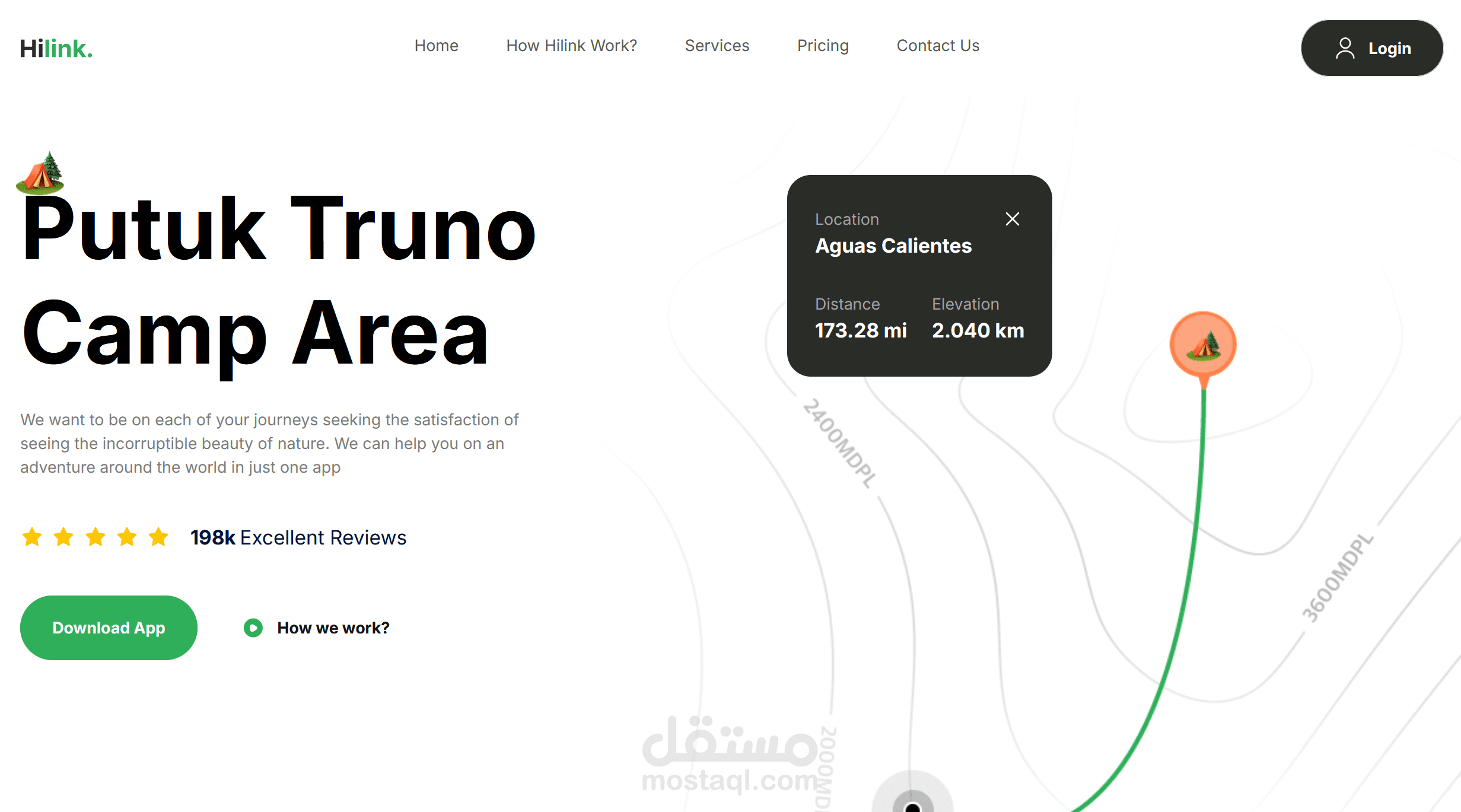Go to How Hilink Work? page
The width and height of the screenshot is (1461, 812).
pyautogui.click(x=571, y=46)
